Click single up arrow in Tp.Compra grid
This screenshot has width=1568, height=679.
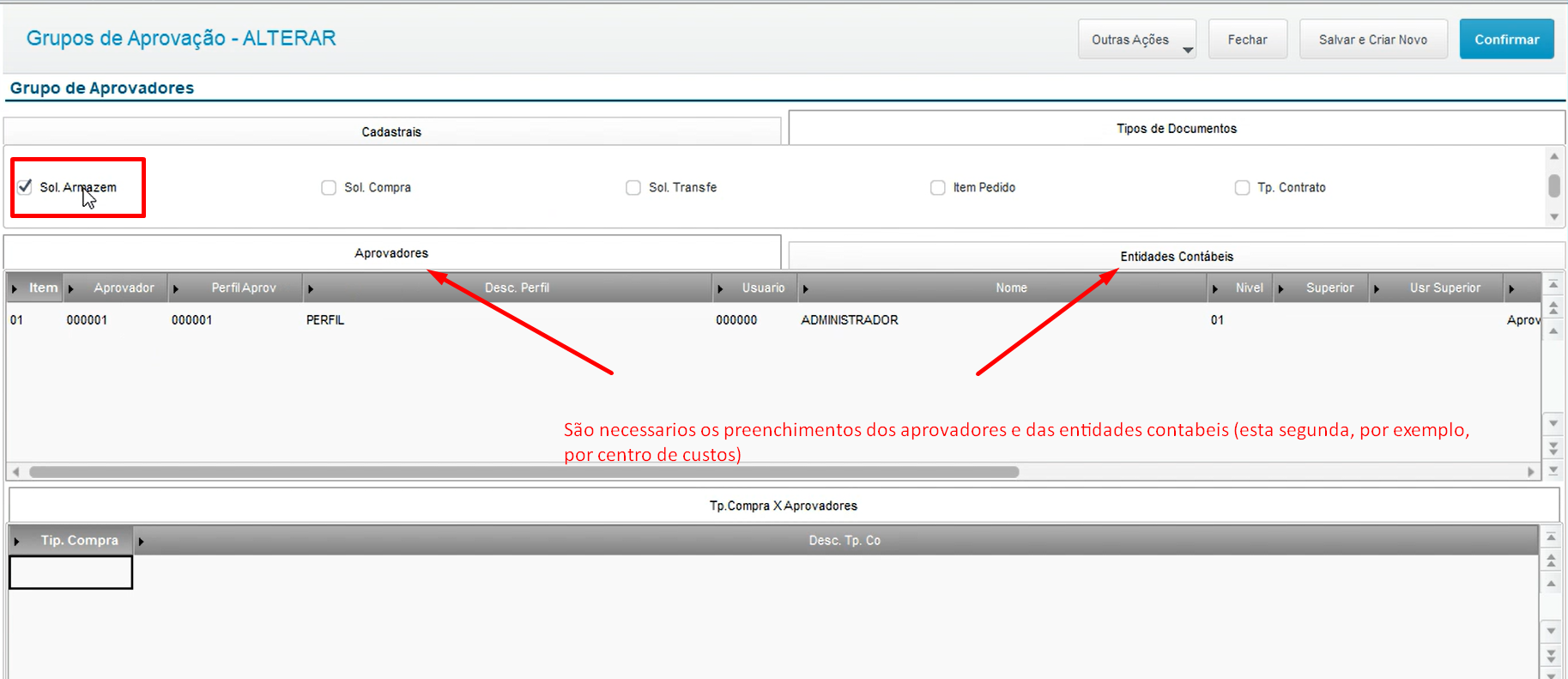point(1551,584)
